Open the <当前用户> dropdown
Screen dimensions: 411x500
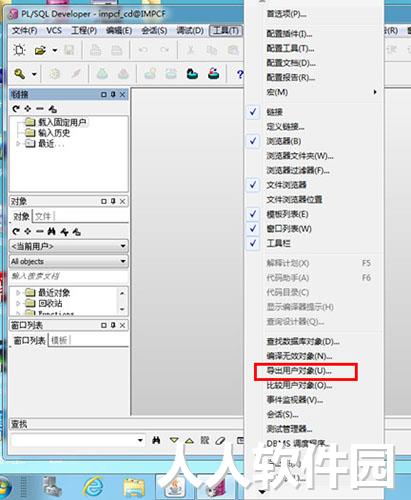coord(69,246)
